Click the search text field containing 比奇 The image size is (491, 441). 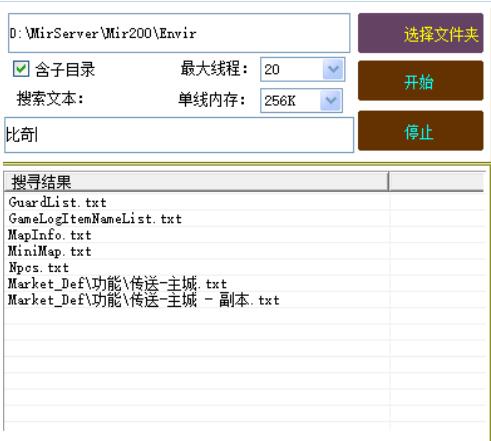coord(179,135)
